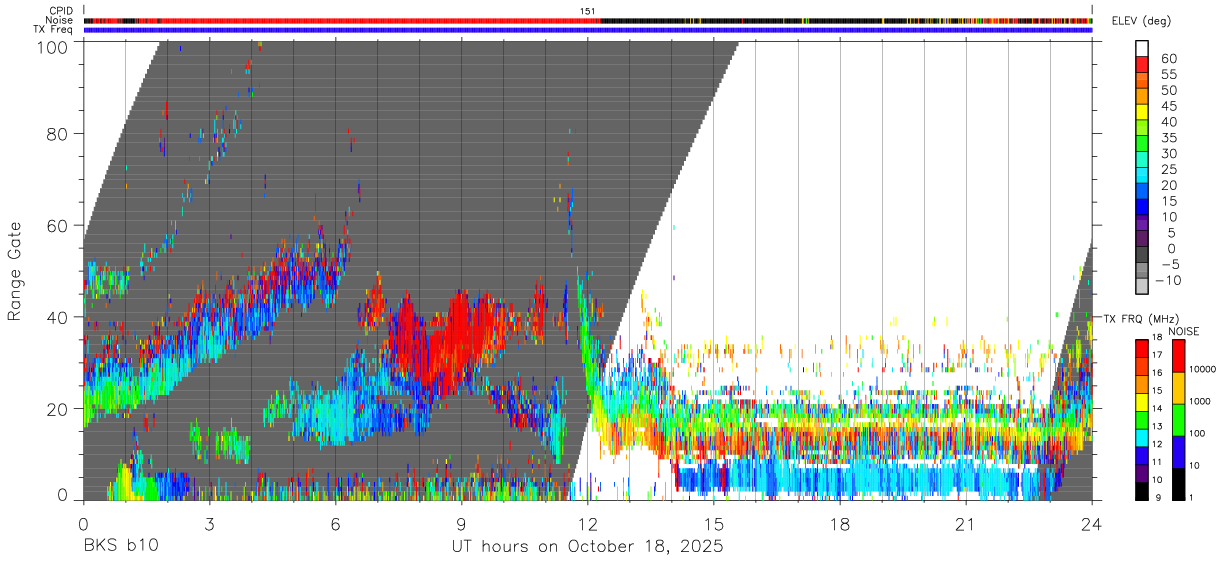Click the 18 label on the TX FRQ scale
The width and height of the screenshot is (1228, 567).
[x=1159, y=338]
